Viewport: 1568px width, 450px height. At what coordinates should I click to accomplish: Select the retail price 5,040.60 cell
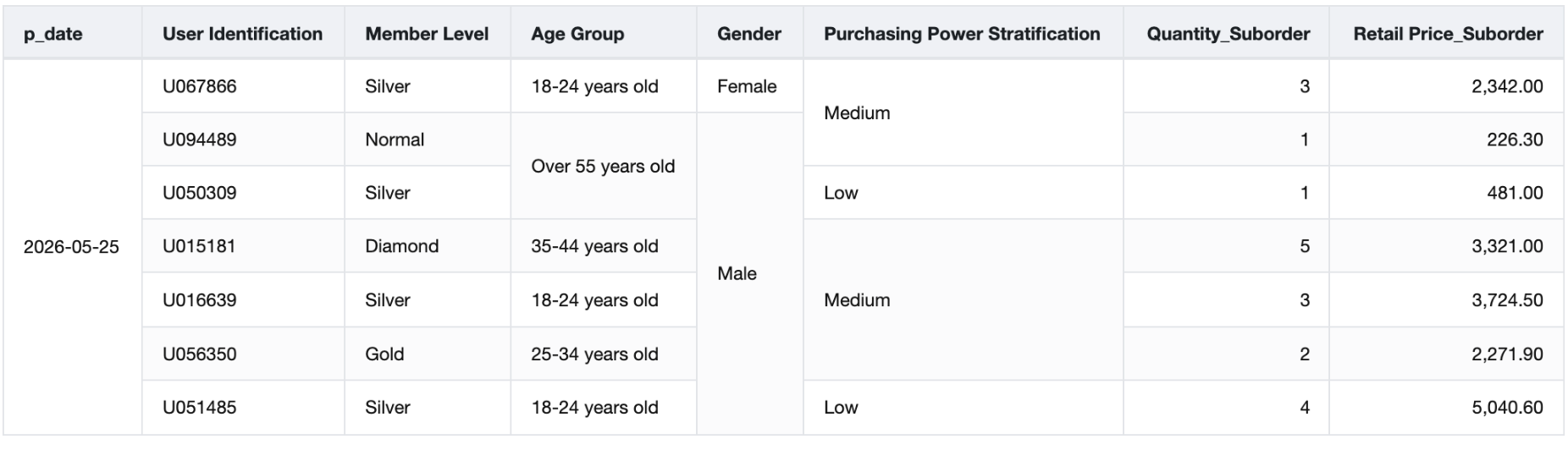[1447, 407]
